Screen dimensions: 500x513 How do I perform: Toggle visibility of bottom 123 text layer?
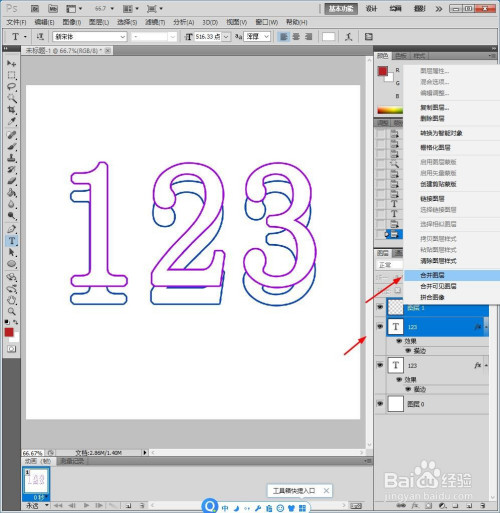380,365
